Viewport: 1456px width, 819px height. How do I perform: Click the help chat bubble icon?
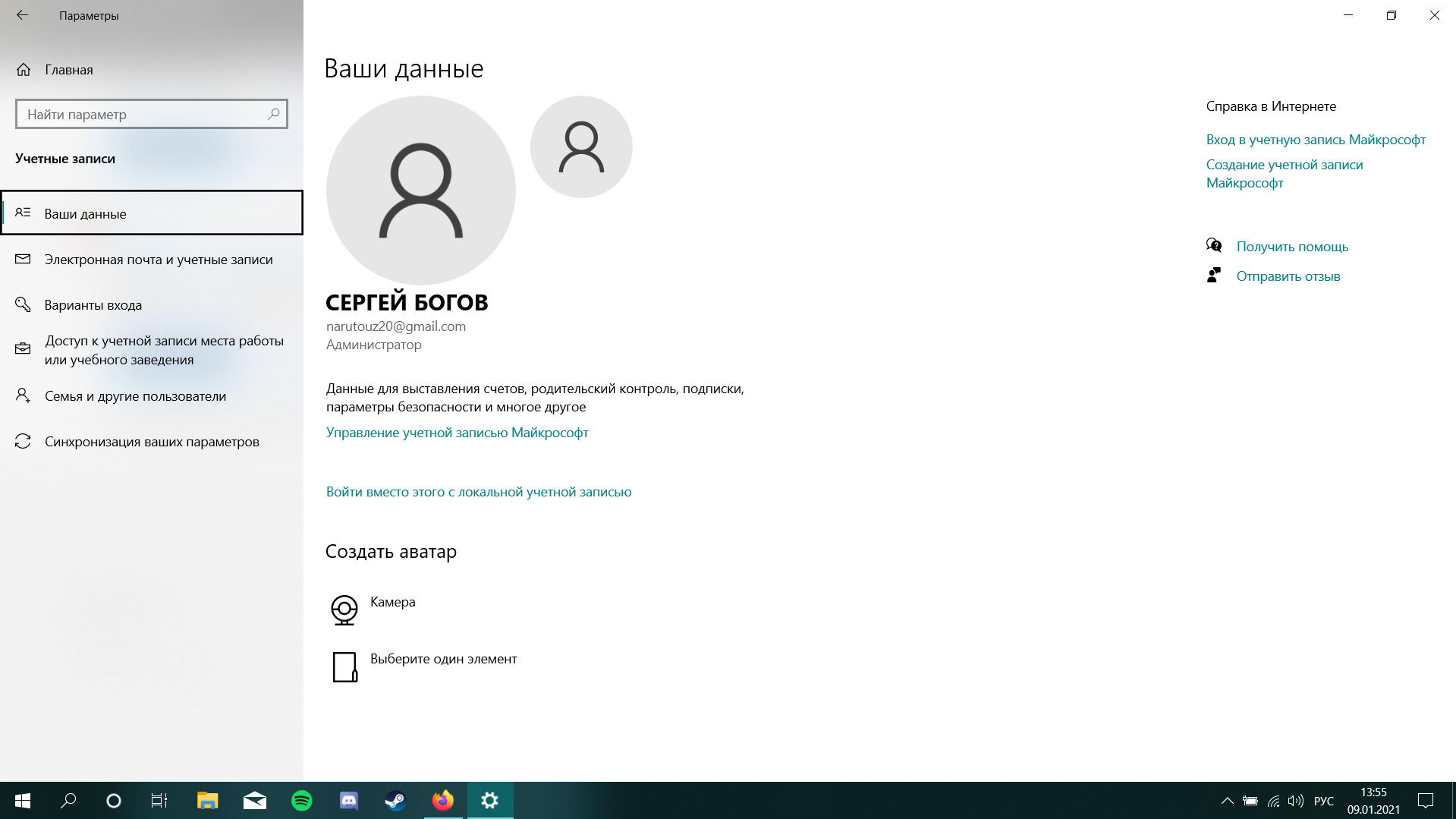pyautogui.click(x=1214, y=245)
